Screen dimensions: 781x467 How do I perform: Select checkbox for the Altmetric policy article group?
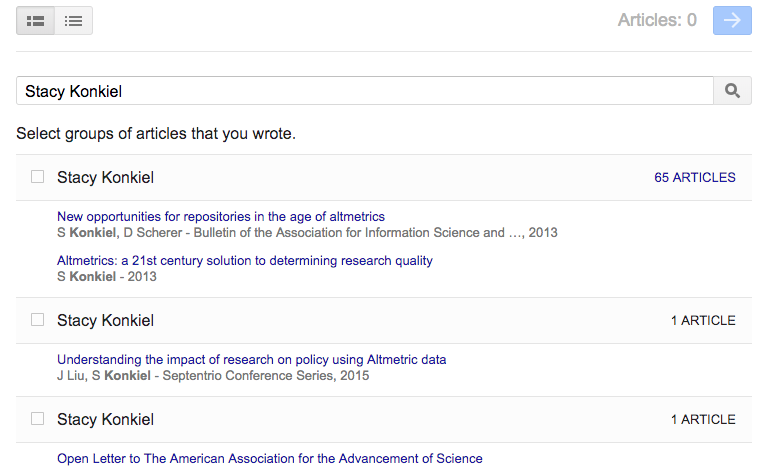[x=37, y=320]
